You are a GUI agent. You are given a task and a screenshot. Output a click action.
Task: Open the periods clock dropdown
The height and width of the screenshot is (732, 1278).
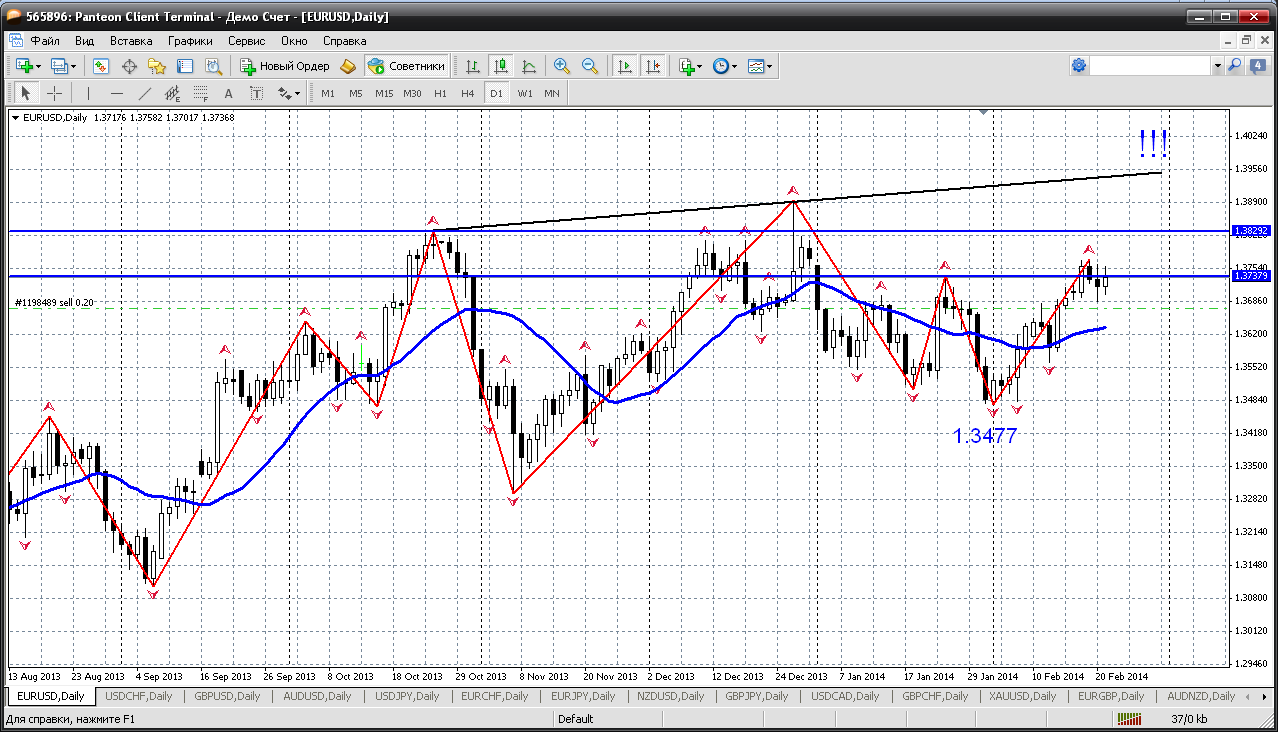[x=725, y=66]
